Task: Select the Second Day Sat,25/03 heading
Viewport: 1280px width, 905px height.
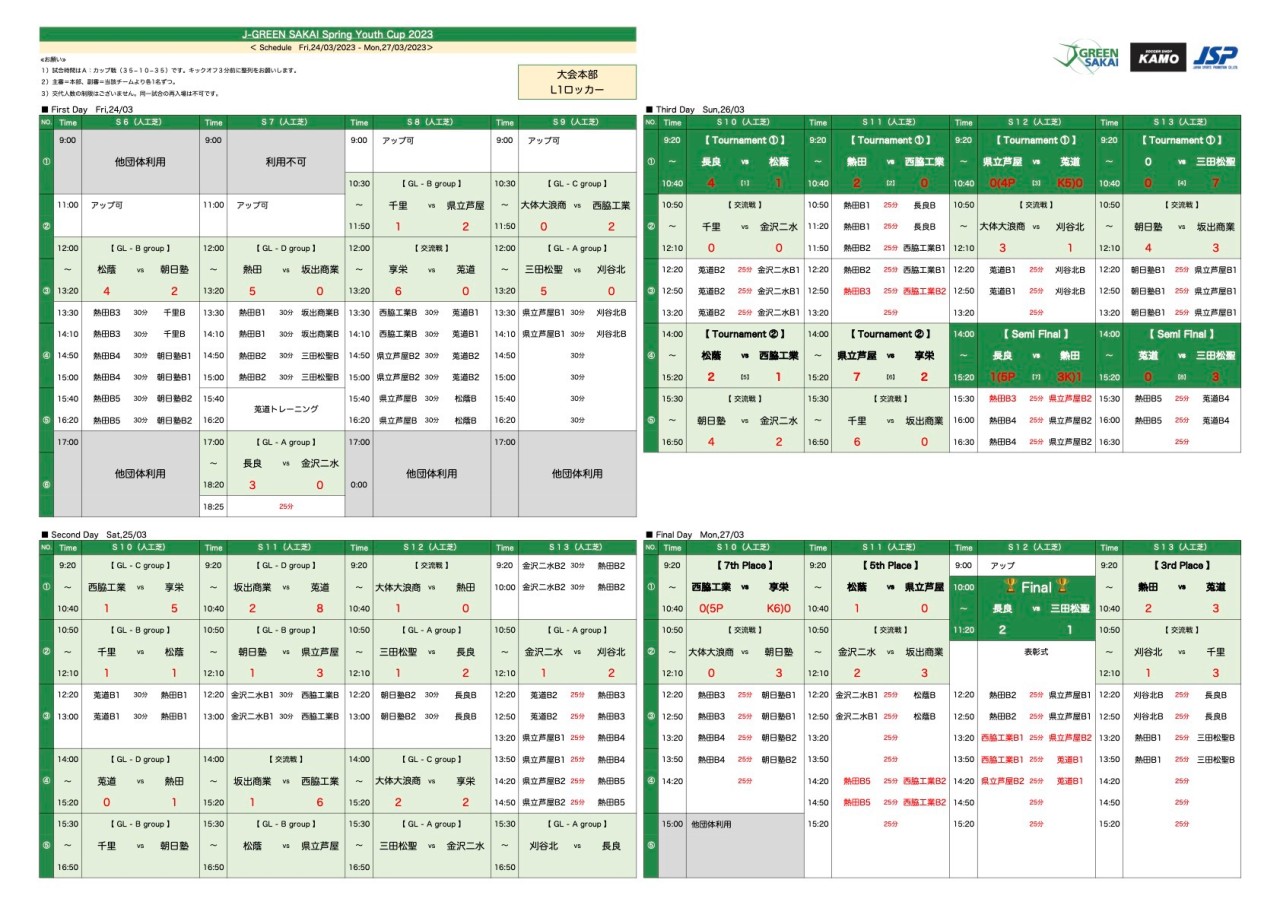Action: [x=93, y=535]
